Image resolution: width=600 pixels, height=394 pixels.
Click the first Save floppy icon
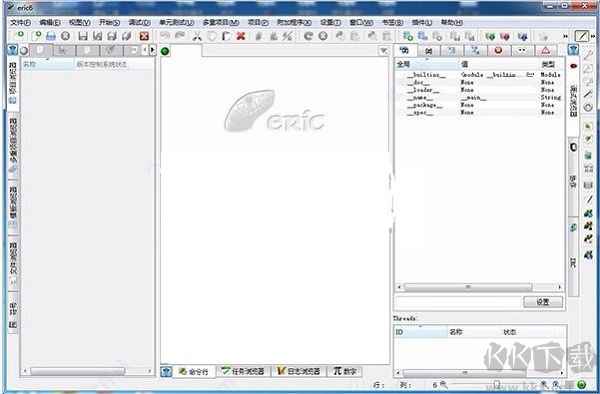pos(83,36)
